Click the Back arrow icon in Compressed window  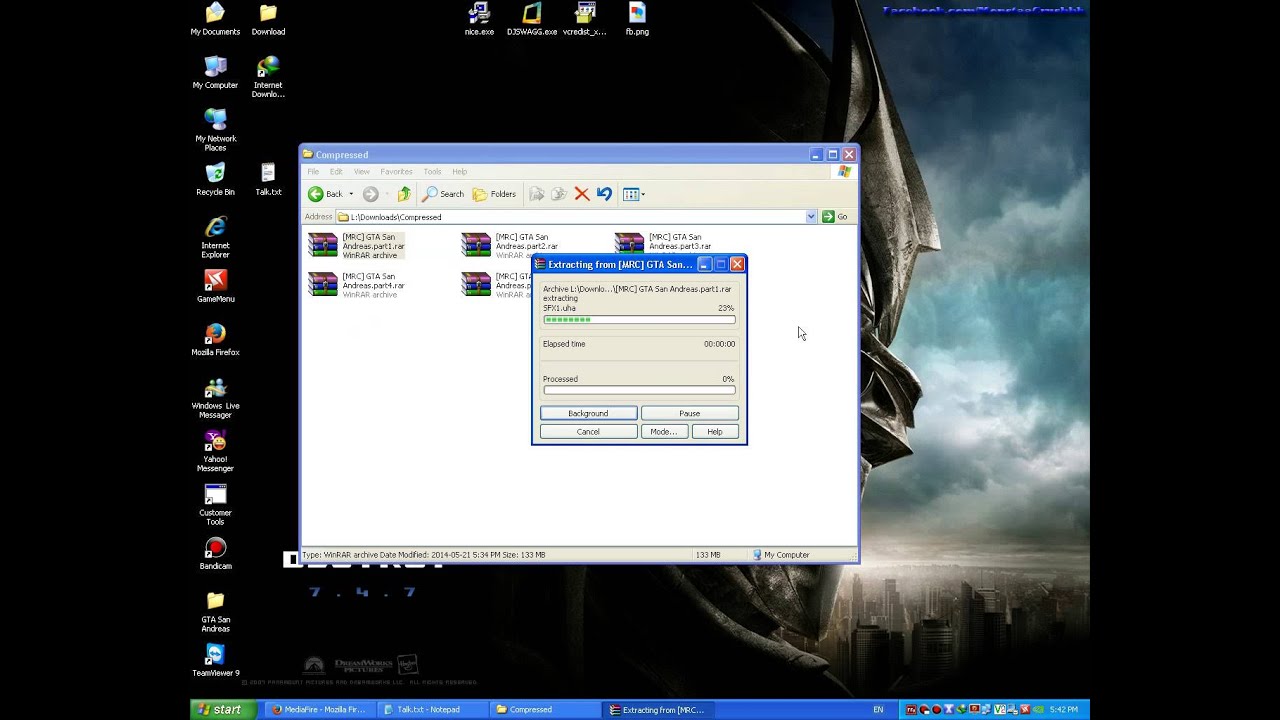tap(316, 194)
